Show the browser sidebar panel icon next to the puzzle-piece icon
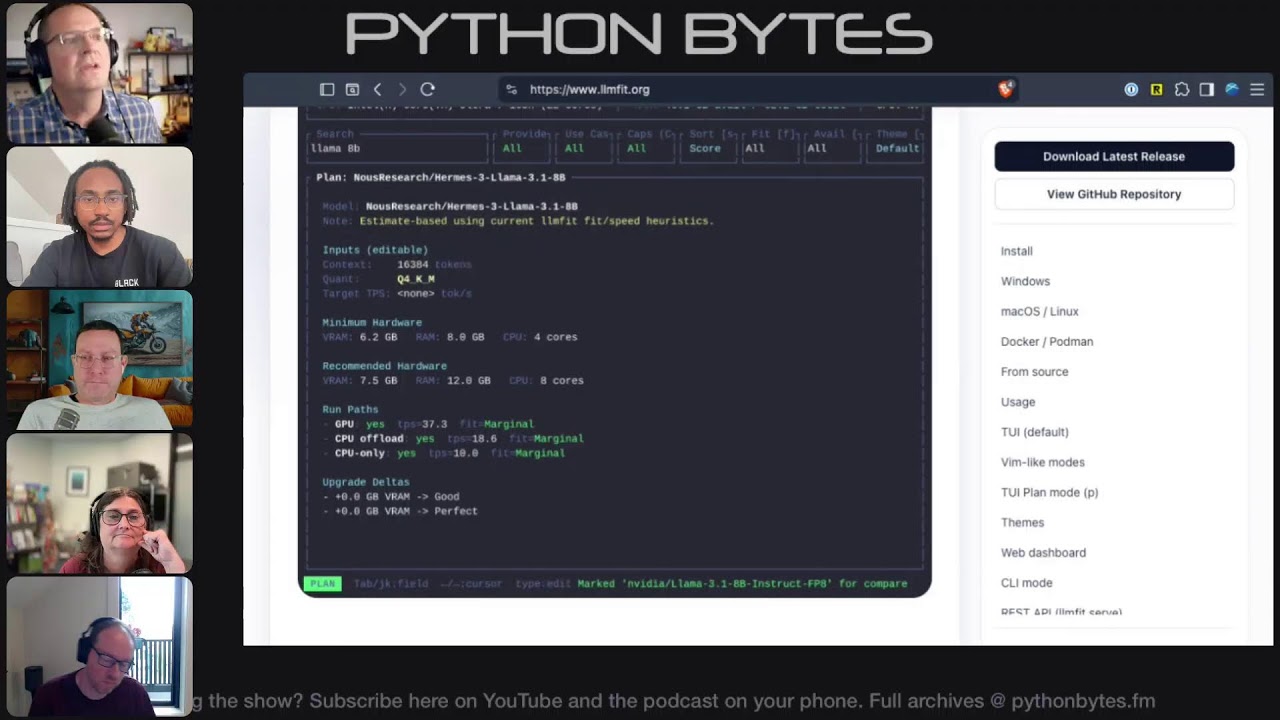 point(1207,89)
